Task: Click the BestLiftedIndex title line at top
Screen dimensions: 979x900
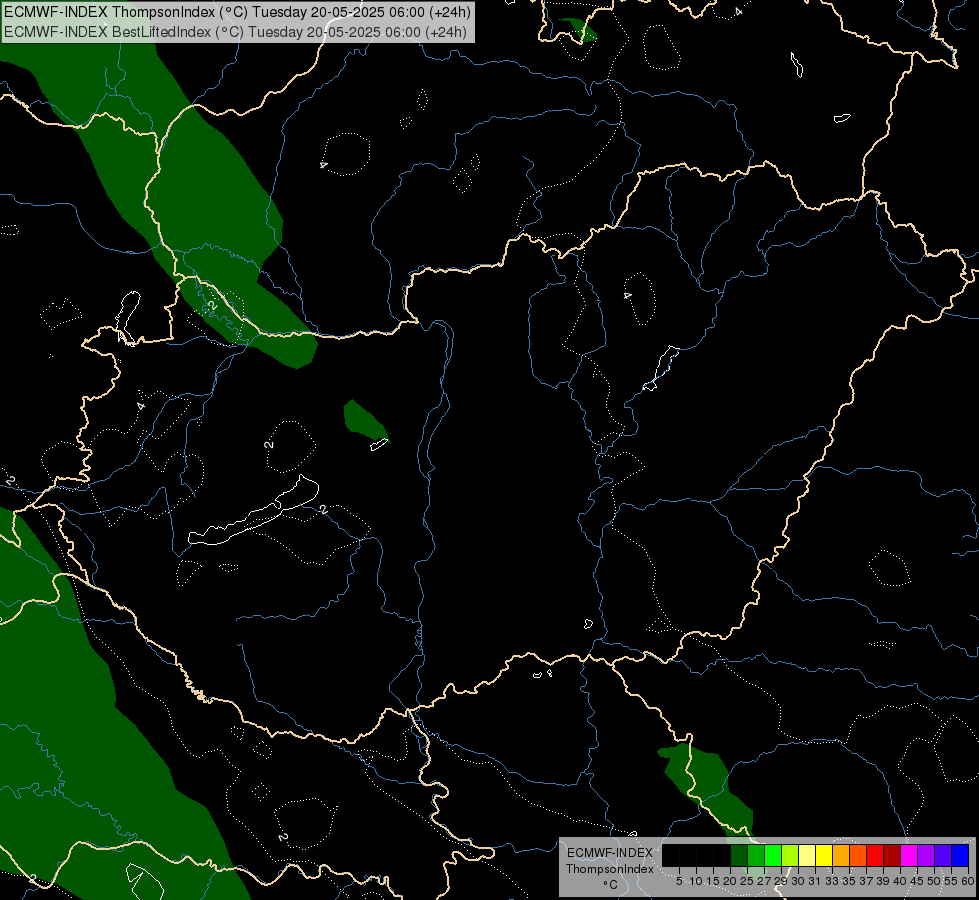Action: [x=235, y=31]
